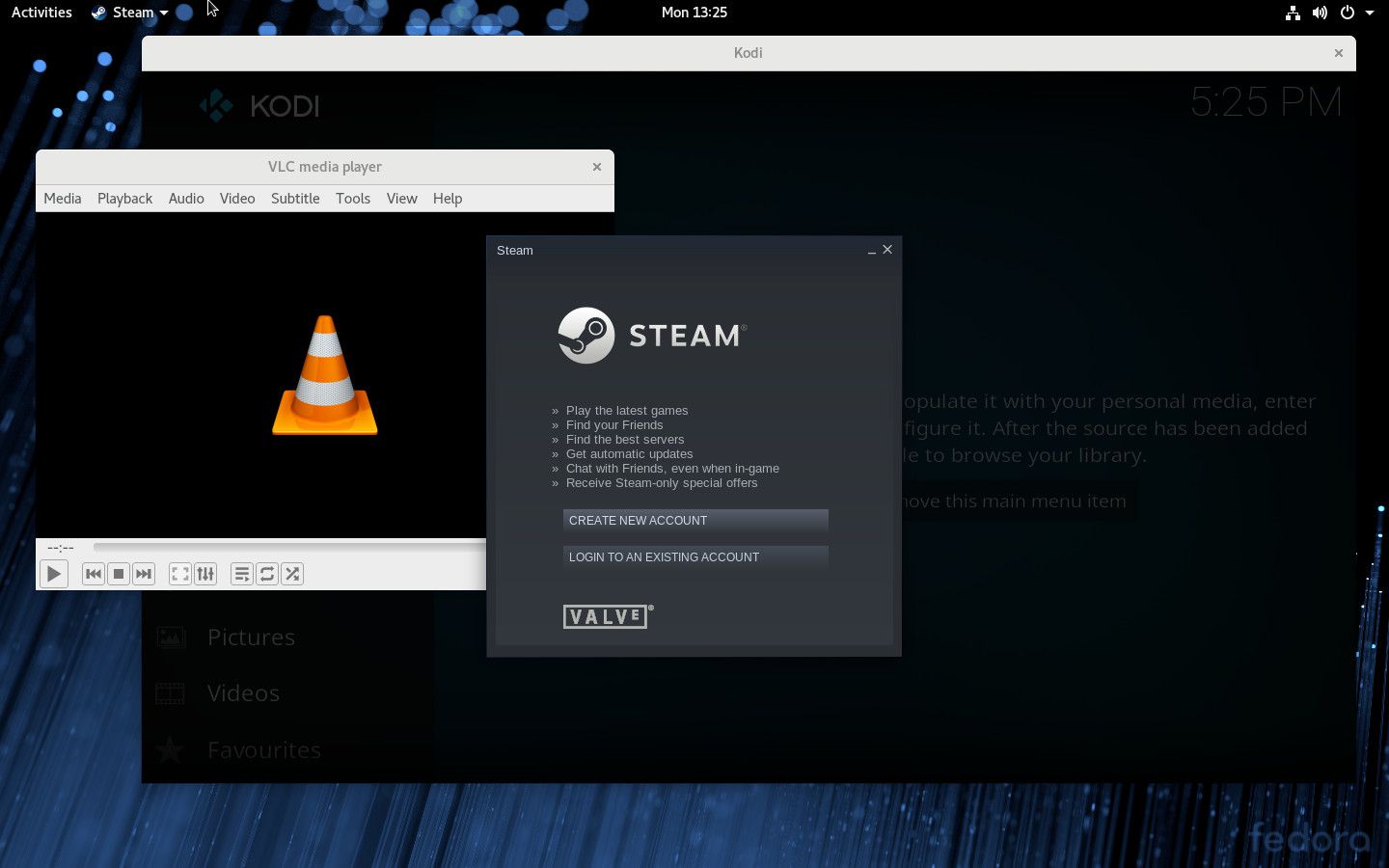Show the VLC playlist view
Screen dimensions: 1389x868
pyautogui.click(x=241, y=573)
